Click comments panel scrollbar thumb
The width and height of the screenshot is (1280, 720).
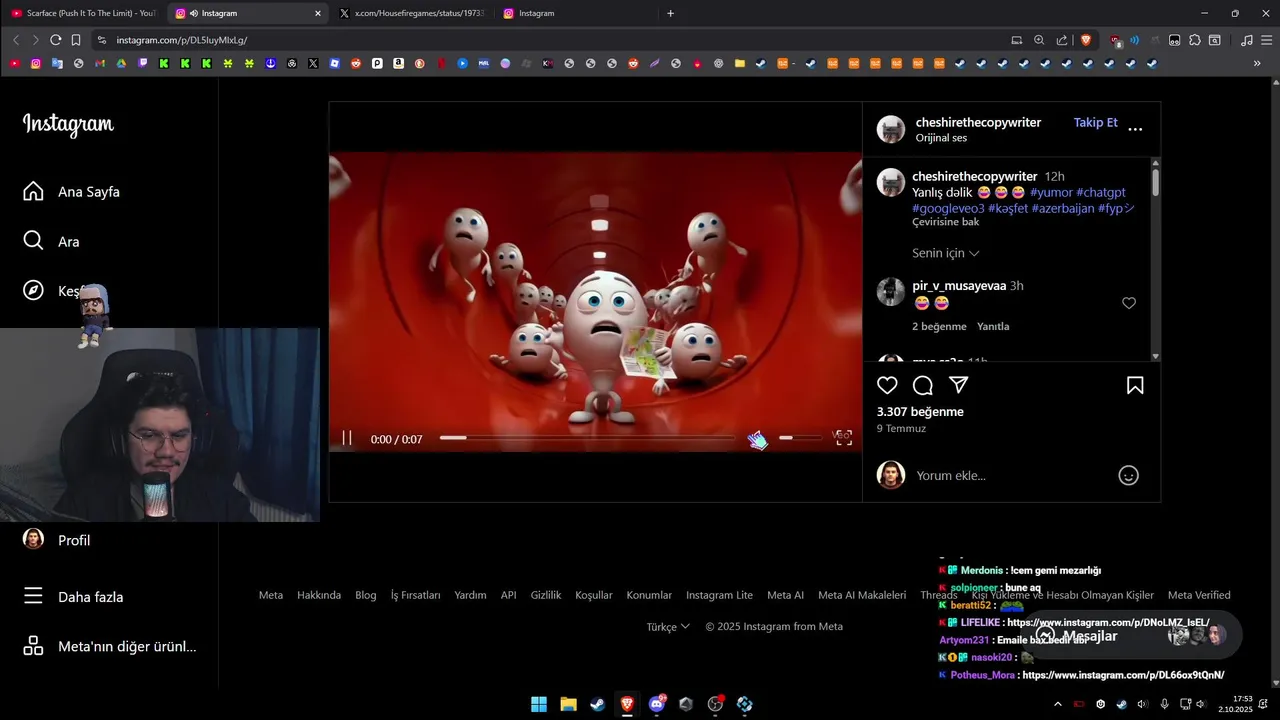[1155, 182]
